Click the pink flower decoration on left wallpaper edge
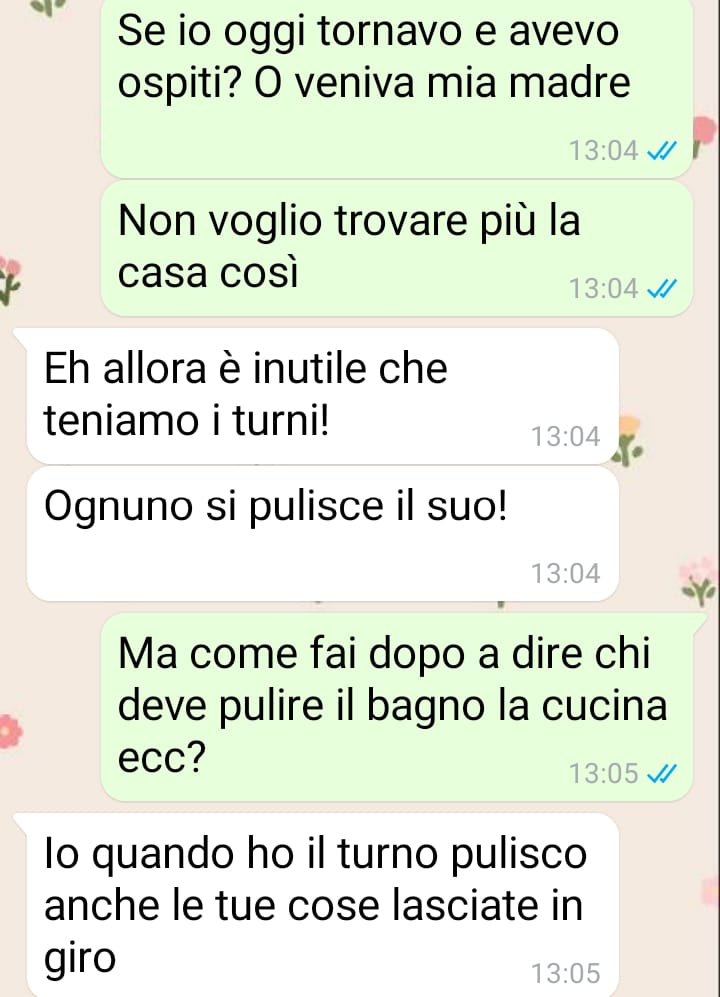Image resolution: width=720 pixels, height=997 pixels. pos(10,280)
